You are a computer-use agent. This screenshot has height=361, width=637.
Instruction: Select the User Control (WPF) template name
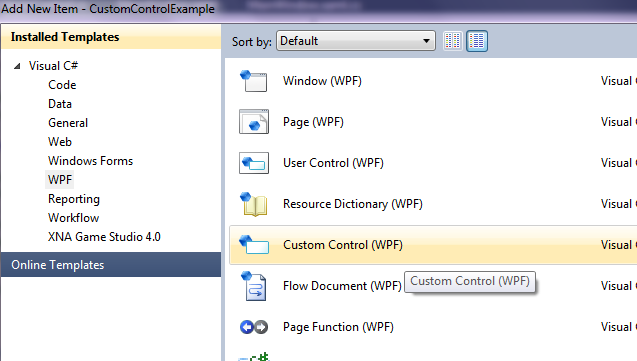[x=333, y=163]
